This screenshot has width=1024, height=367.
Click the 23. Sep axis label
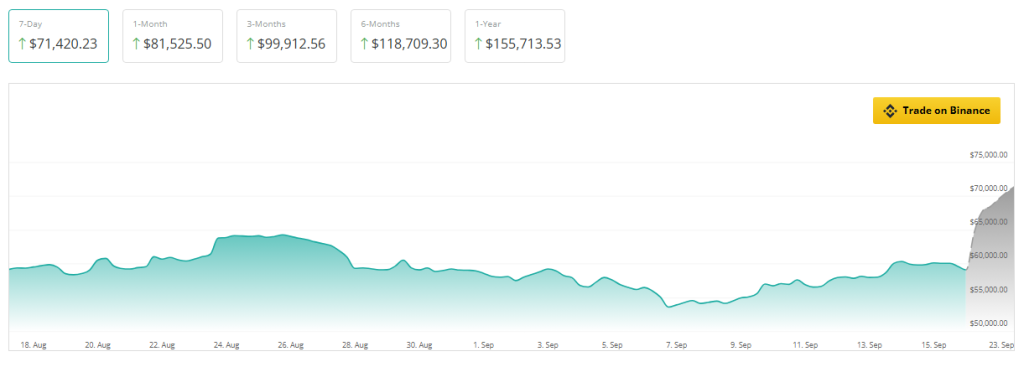click(1001, 344)
